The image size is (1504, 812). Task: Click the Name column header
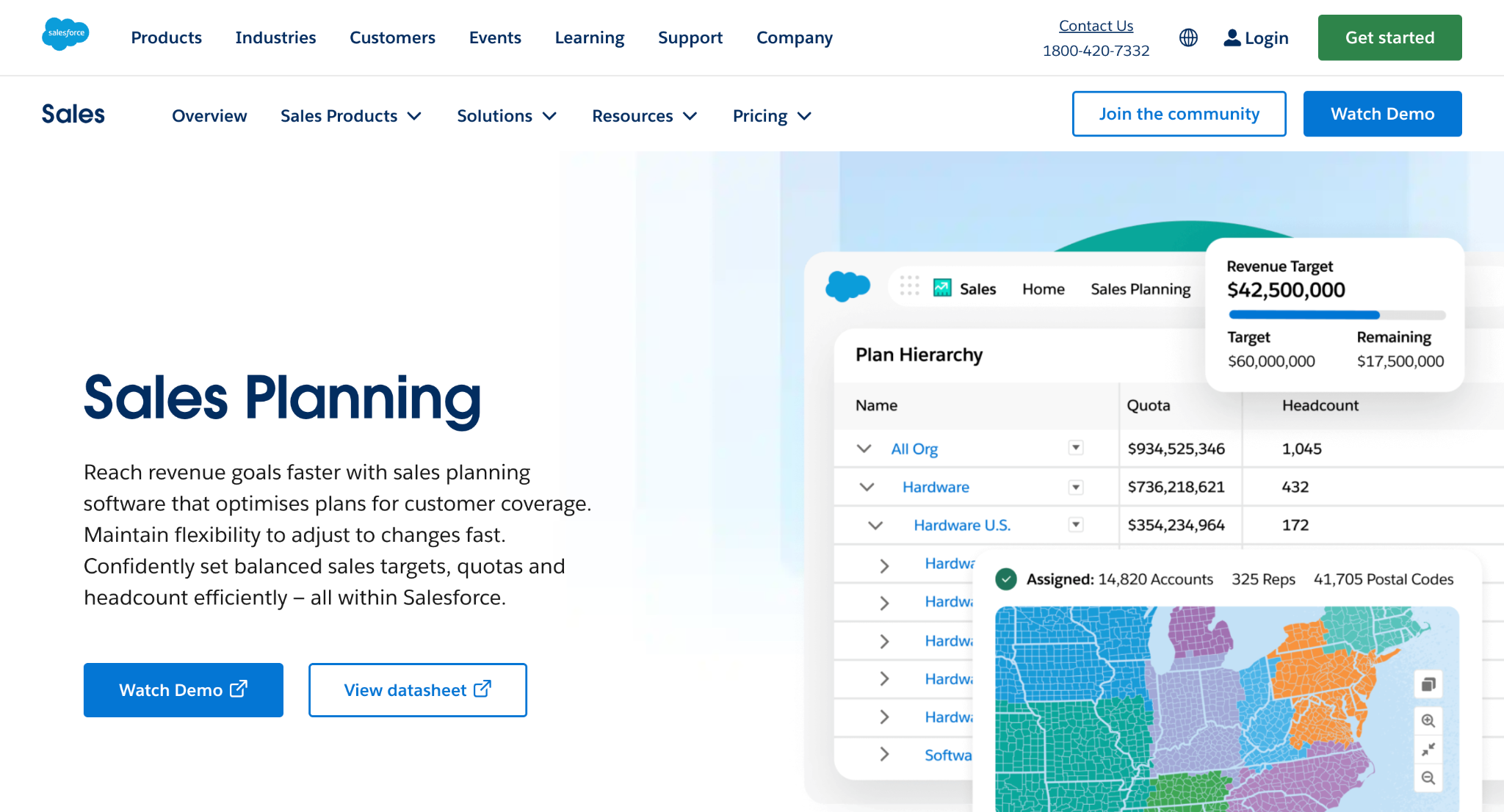point(876,405)
